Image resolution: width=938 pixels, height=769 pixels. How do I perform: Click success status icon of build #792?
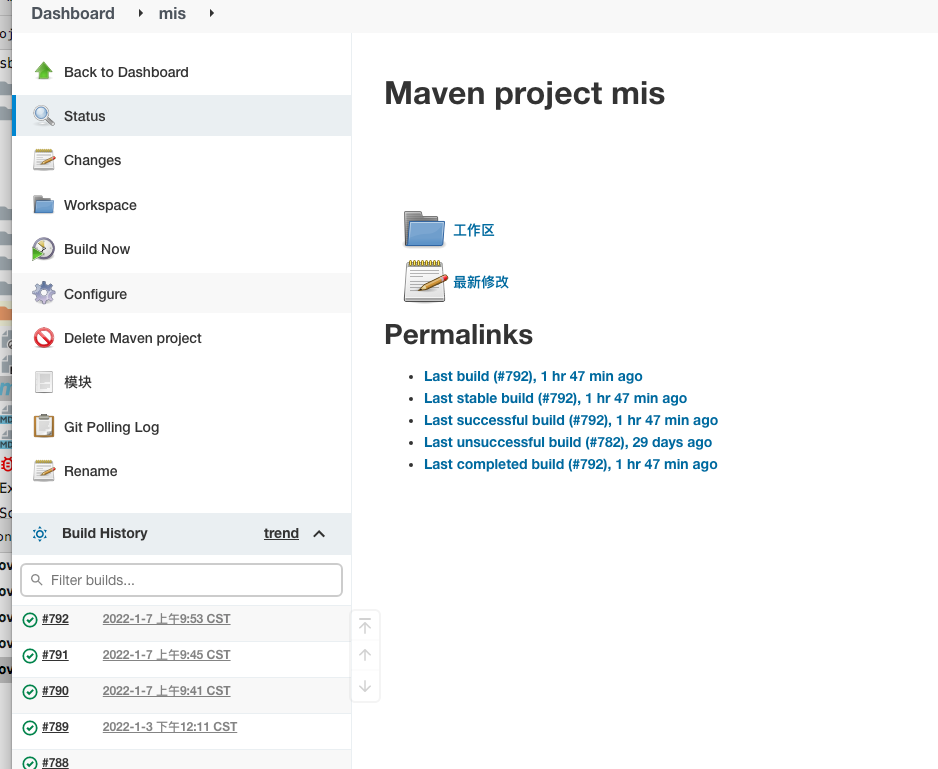pos(29,619)
